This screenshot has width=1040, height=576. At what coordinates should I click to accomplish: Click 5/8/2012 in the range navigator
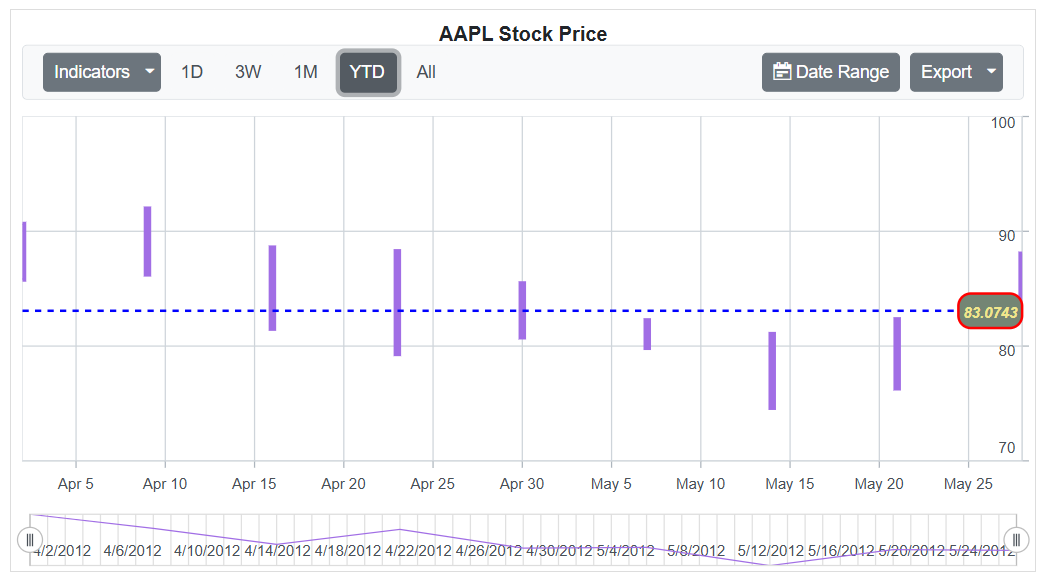click(x=696, y=551)
